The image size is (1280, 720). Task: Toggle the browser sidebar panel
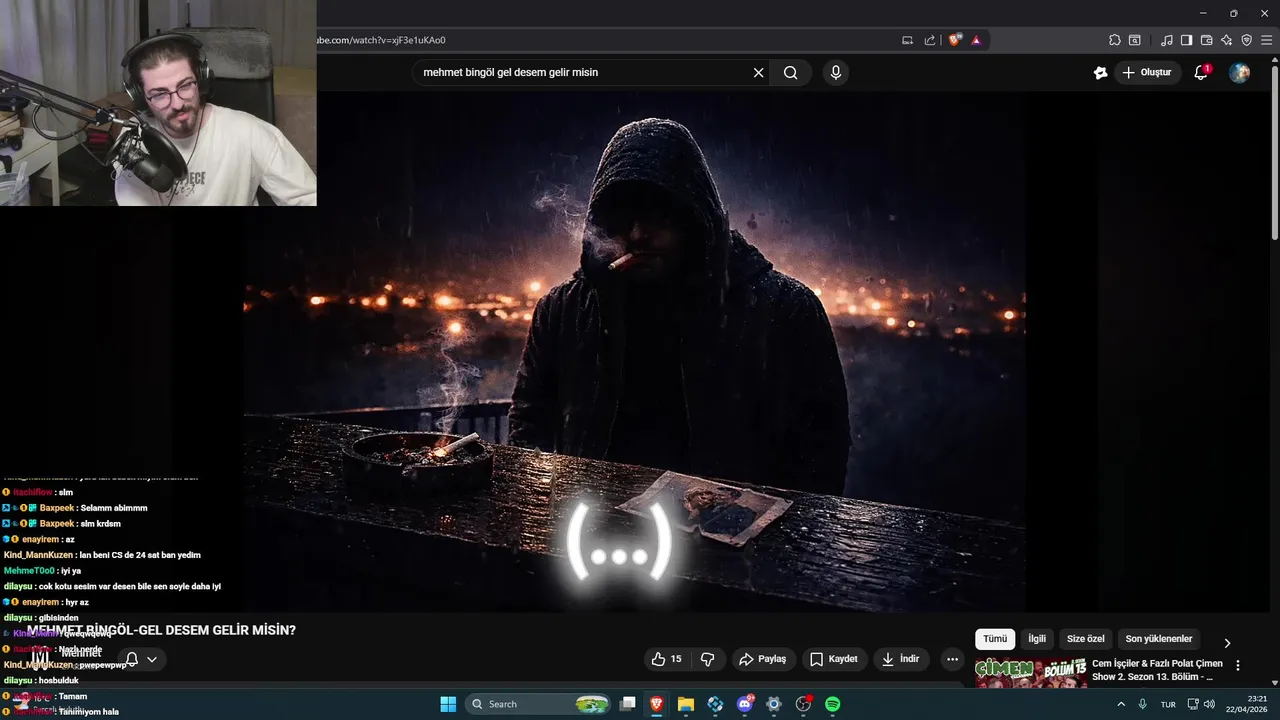point(1186,40)
